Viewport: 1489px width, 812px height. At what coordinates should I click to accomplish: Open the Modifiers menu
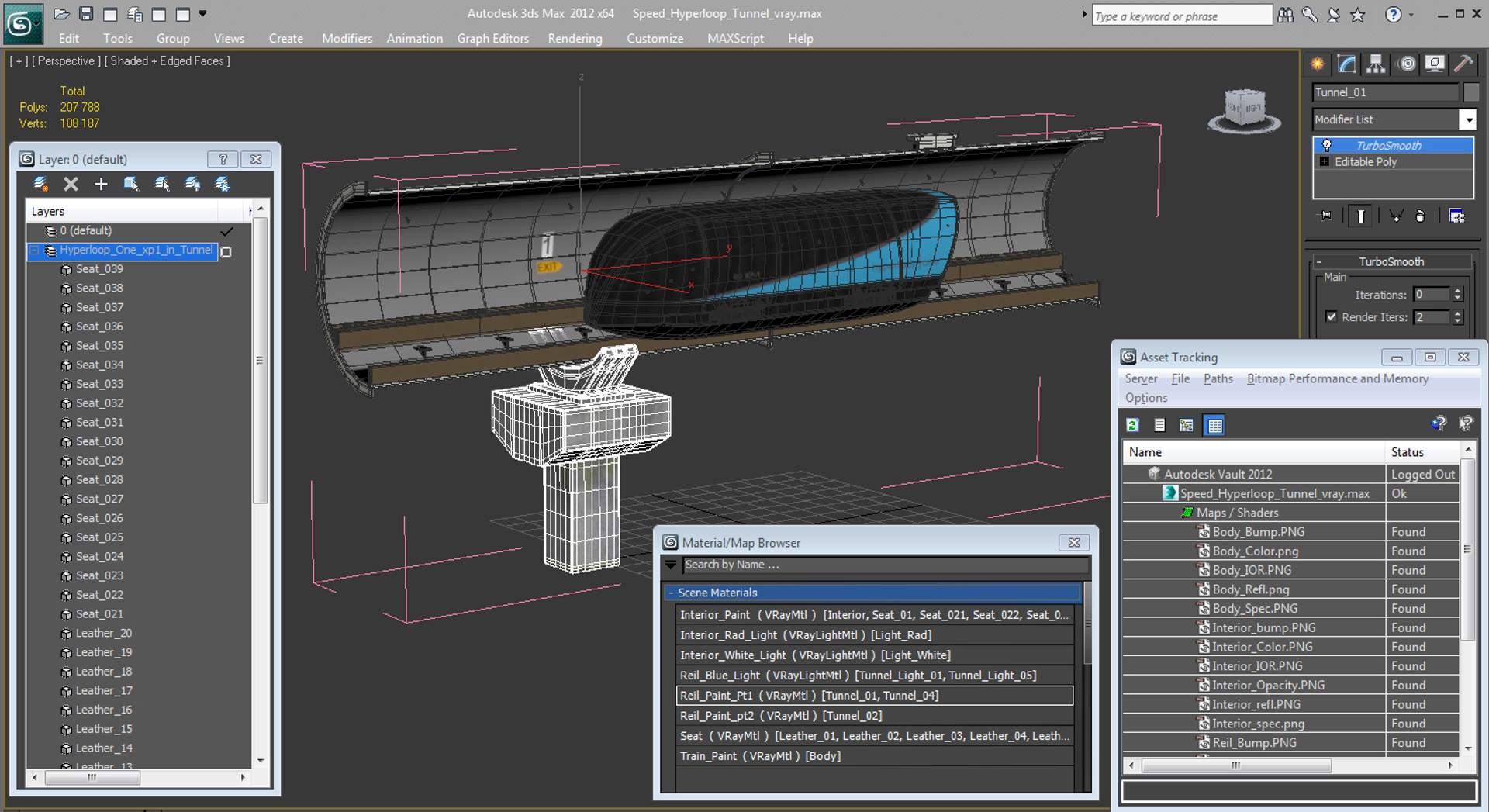point(347,38)
